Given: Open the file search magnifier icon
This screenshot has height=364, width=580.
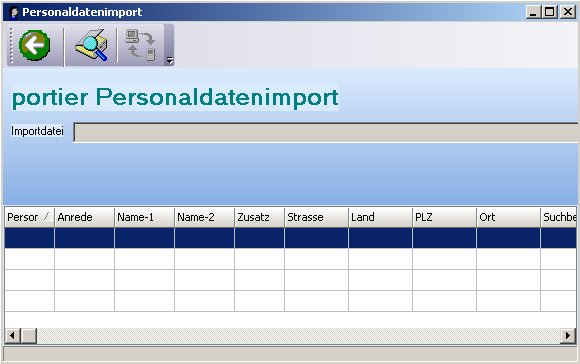Looking at the screenshot, I should [91, 45].
